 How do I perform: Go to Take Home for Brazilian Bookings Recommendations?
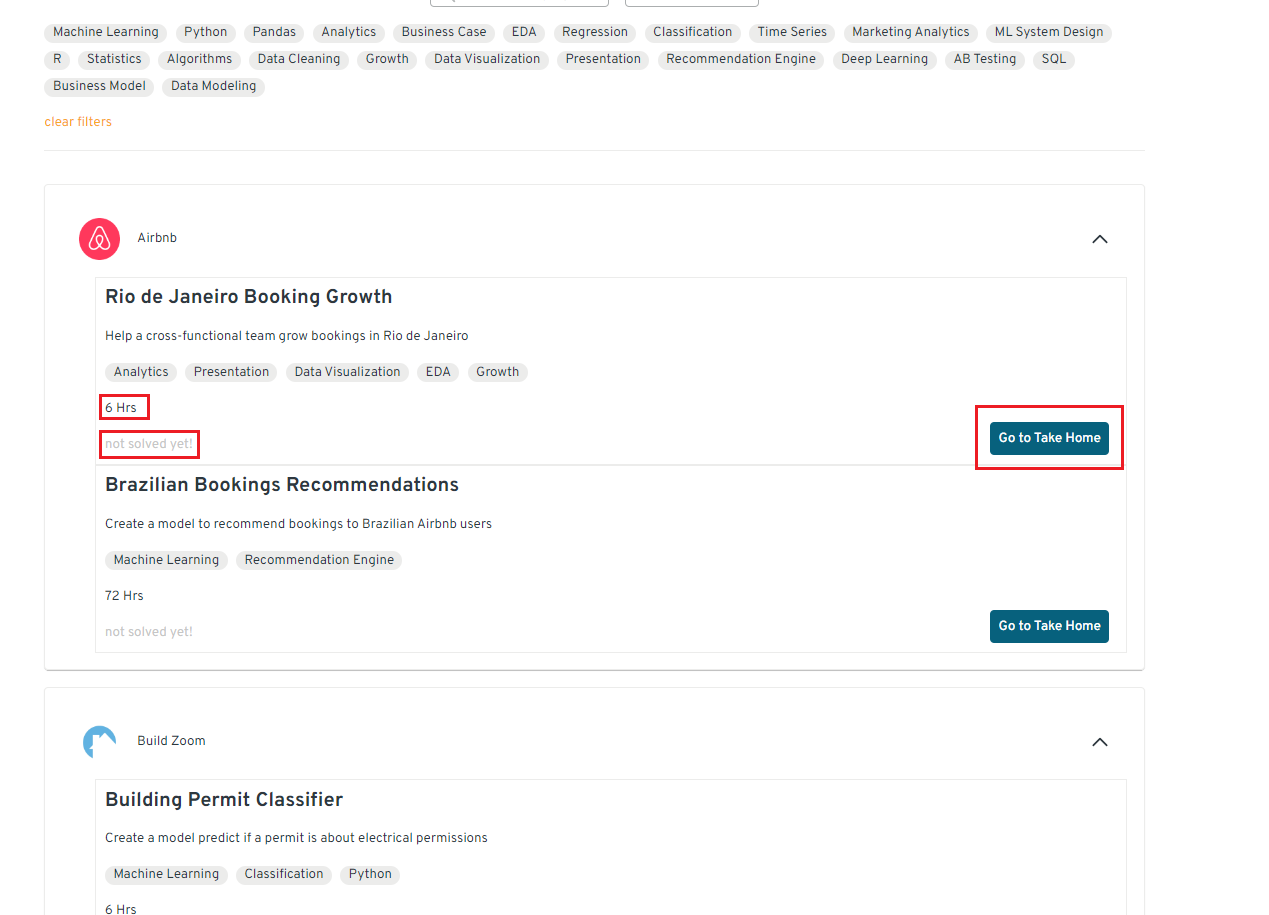1049,626
